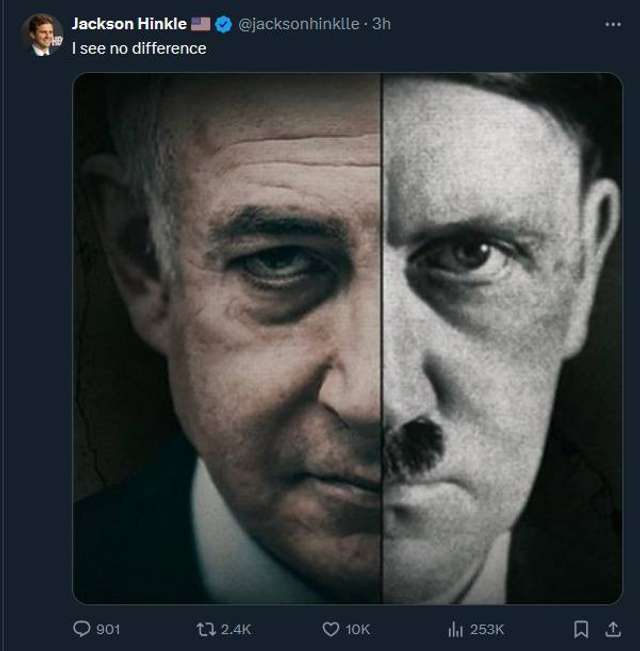
Task: Click the blue verified checkmark badge
Action: [225, 24]
